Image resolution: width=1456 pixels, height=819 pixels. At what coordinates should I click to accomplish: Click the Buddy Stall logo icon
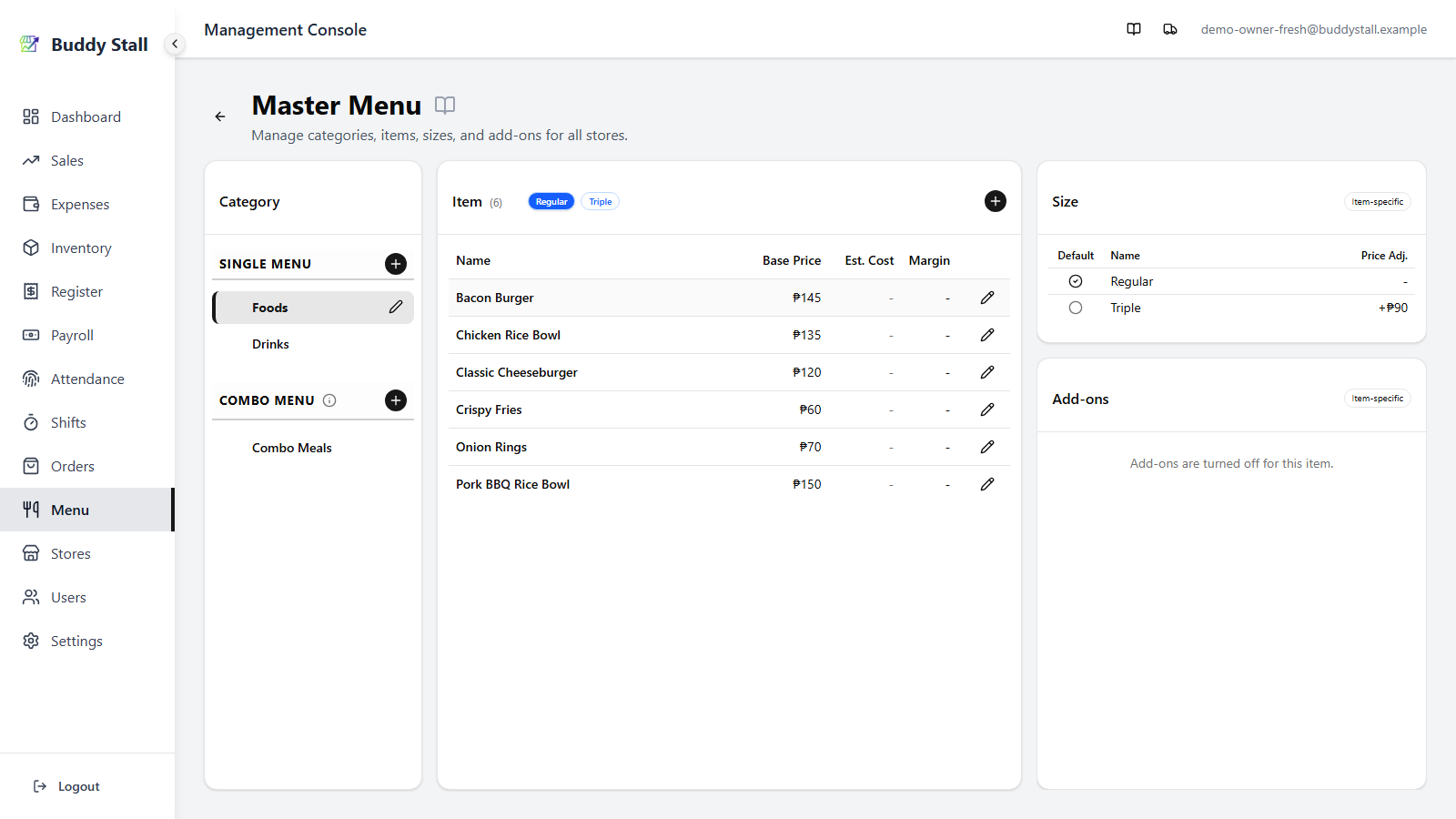click(x=30, y=44)
